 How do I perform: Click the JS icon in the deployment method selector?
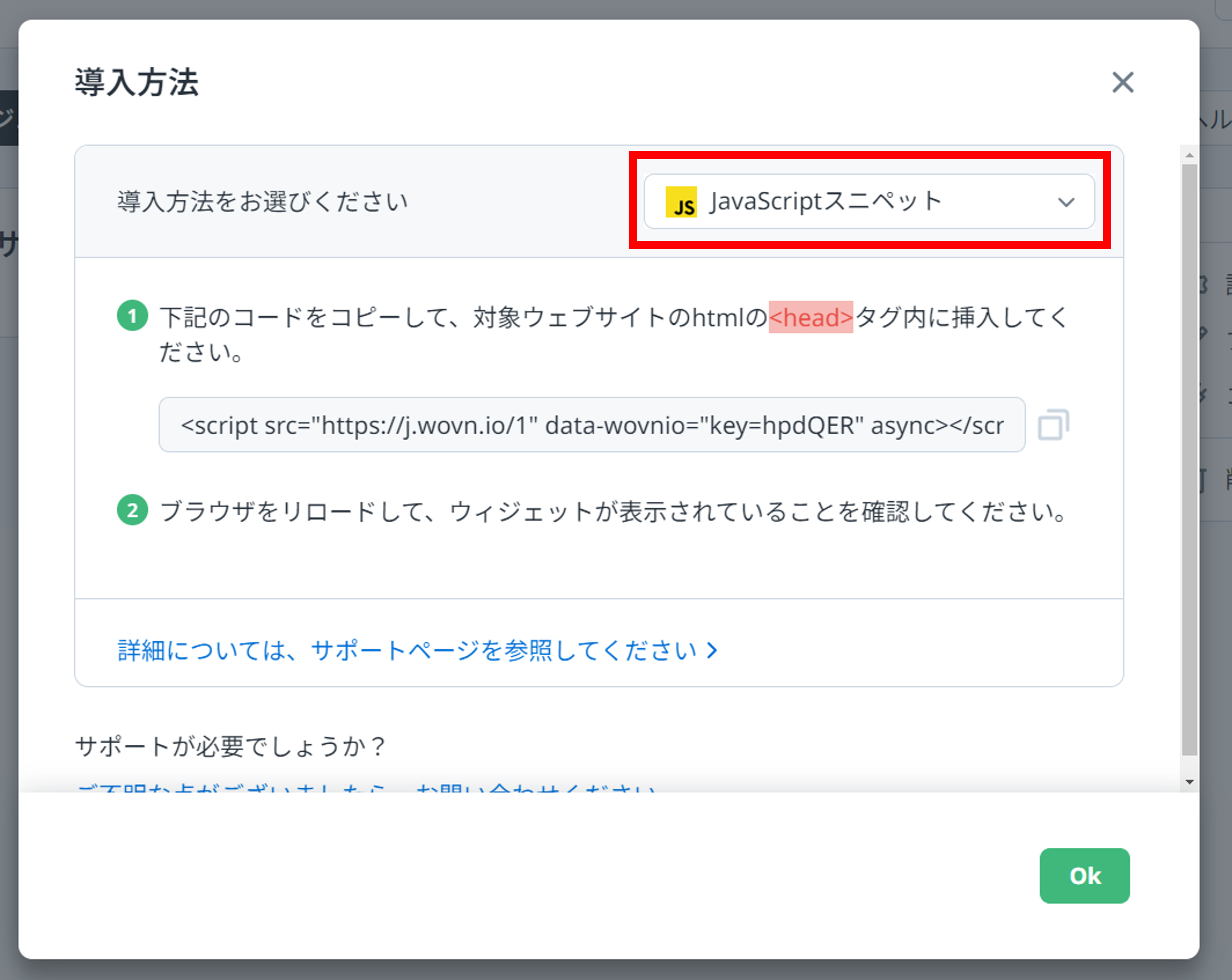pos(681,203)
